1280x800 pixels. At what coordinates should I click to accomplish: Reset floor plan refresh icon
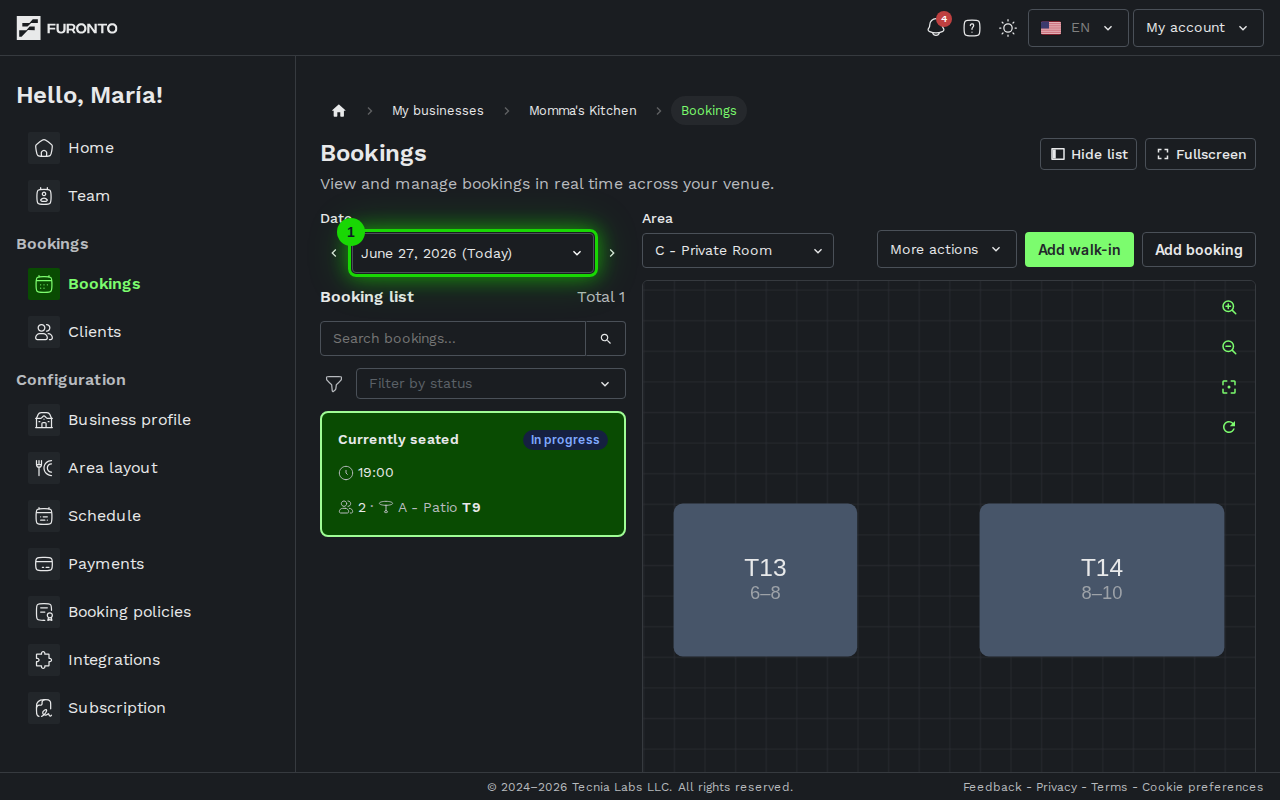tap(1229, 427)
